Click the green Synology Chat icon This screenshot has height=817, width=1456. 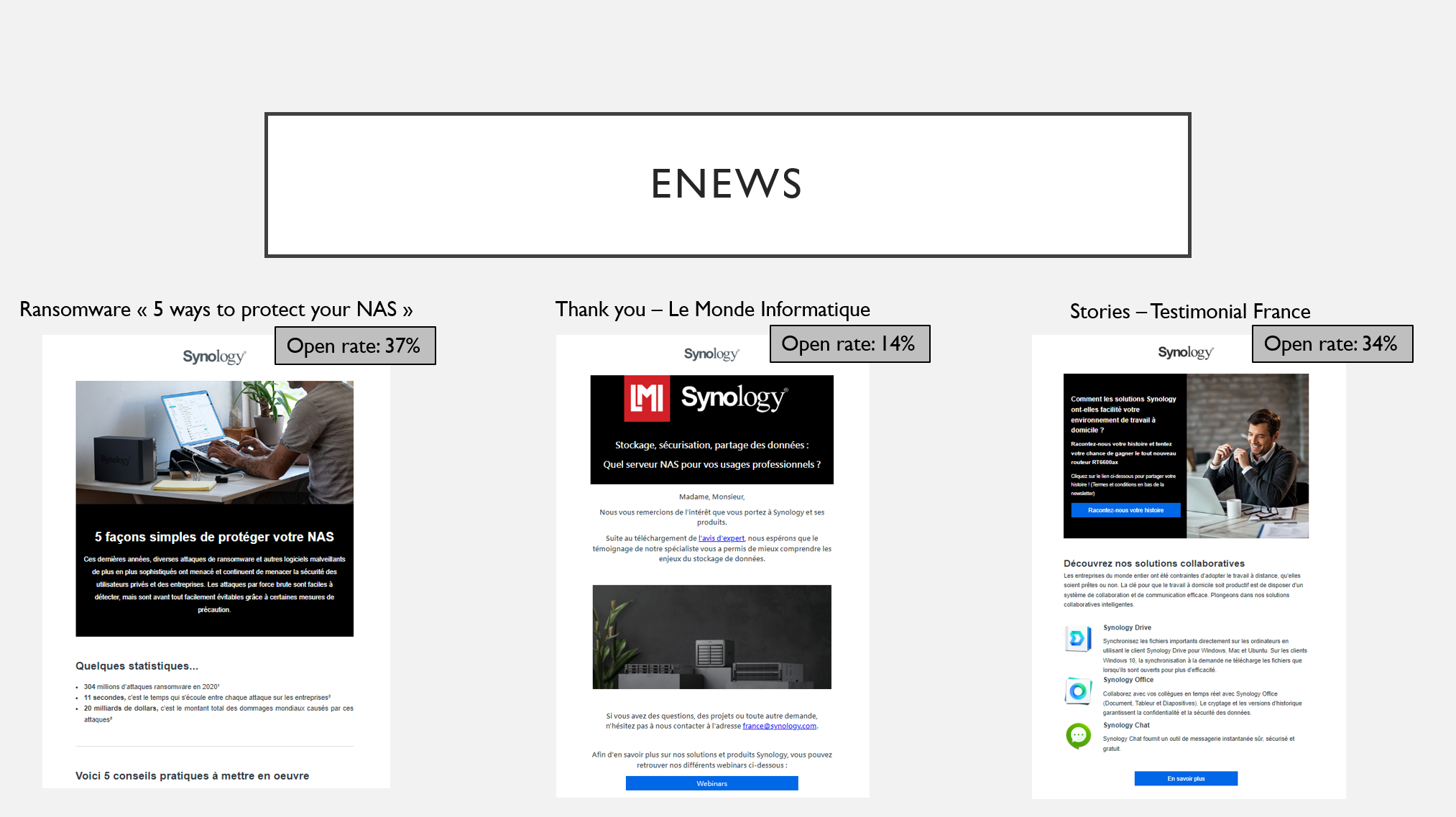point(1078,735)
